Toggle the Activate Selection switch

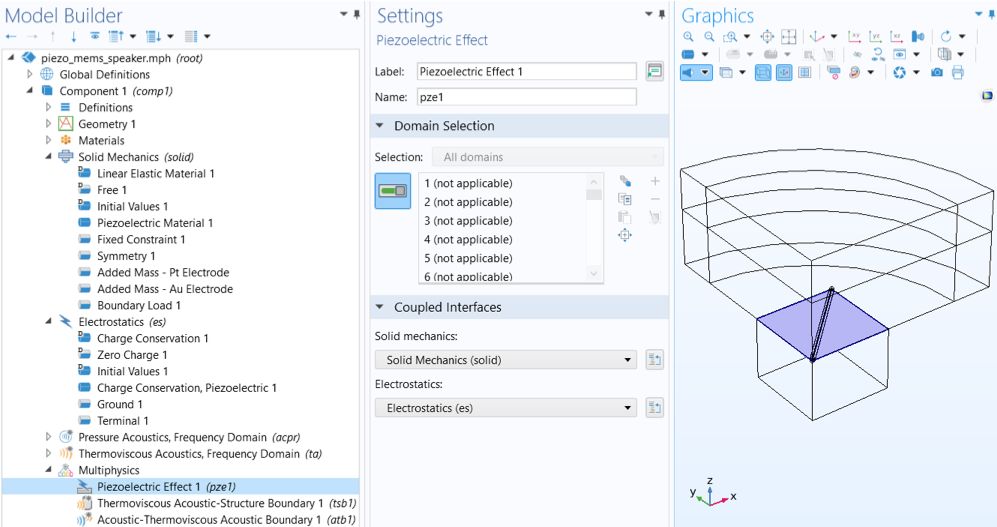click(392, 191)
